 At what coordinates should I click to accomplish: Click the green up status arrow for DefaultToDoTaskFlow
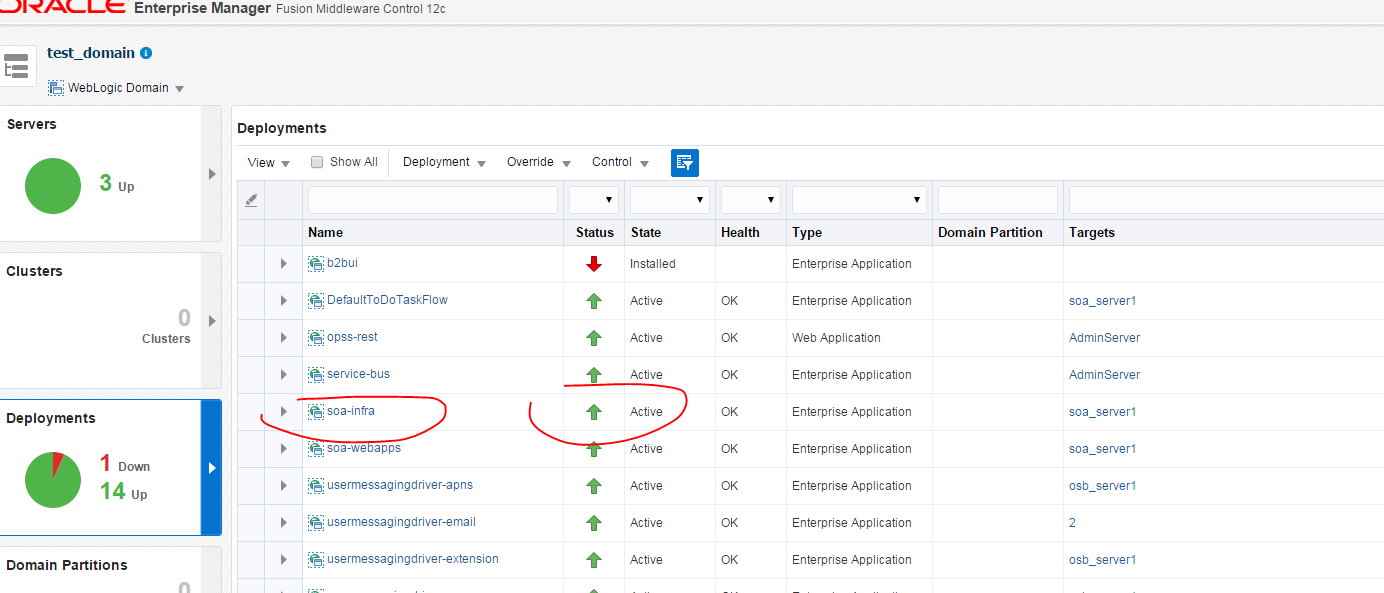594,301
